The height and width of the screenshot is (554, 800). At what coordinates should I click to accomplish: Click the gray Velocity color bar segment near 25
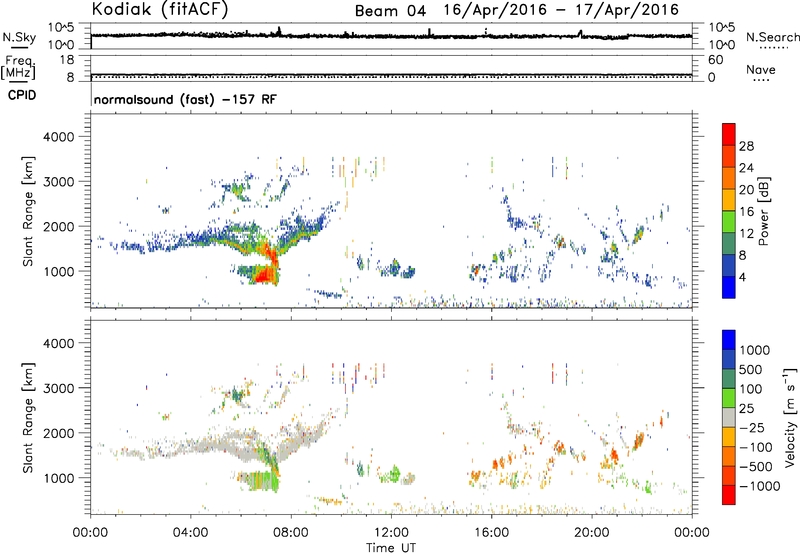tap(729, 417)
